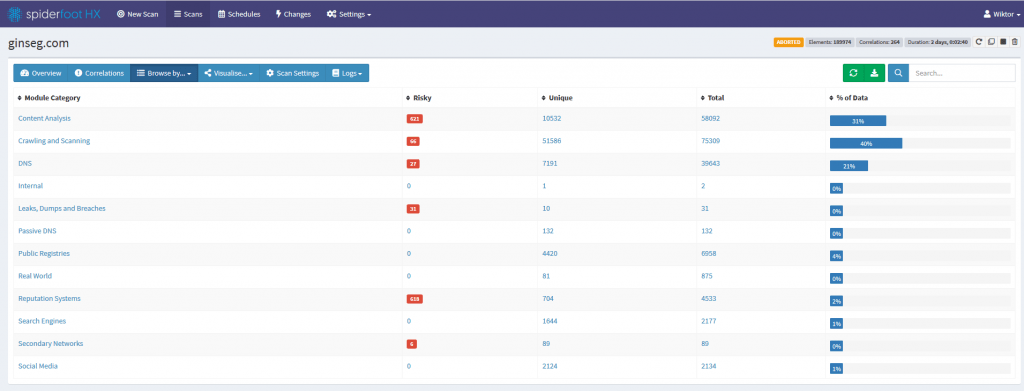Click the red 66 risky badge

click(x=413, y=141)
